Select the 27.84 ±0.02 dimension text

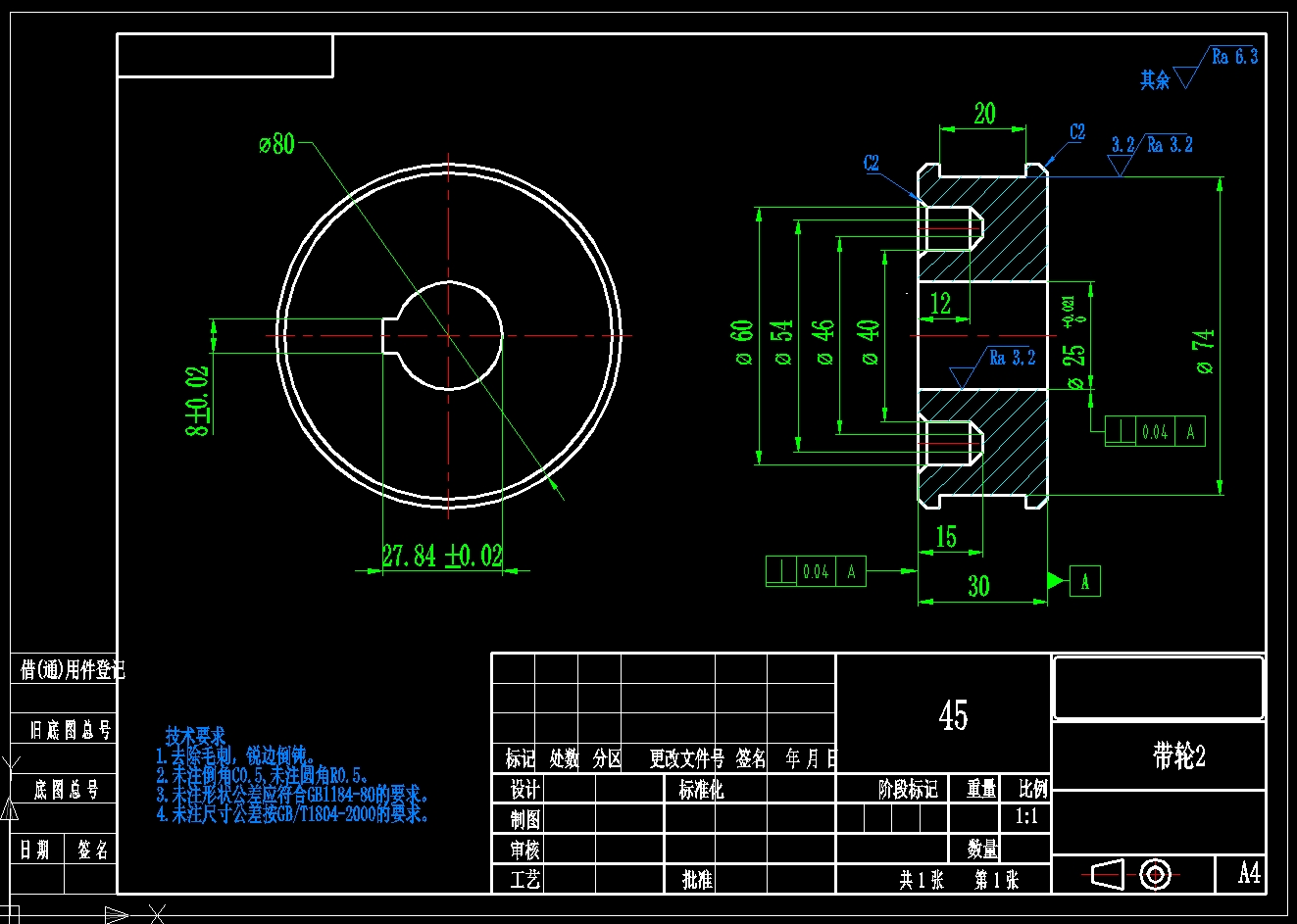pos(442,557)
